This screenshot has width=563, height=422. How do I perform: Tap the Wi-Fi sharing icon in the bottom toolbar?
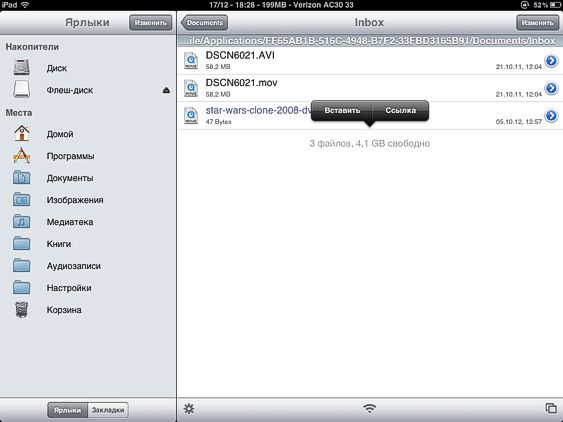pyautogui.click(x=369, y=408)
